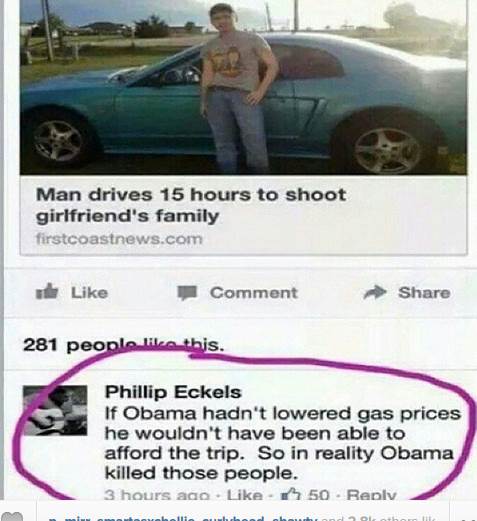Open the 'curlyhead_shawty' username at the bottom
477x521 pixels.
(x=258, y=519)
